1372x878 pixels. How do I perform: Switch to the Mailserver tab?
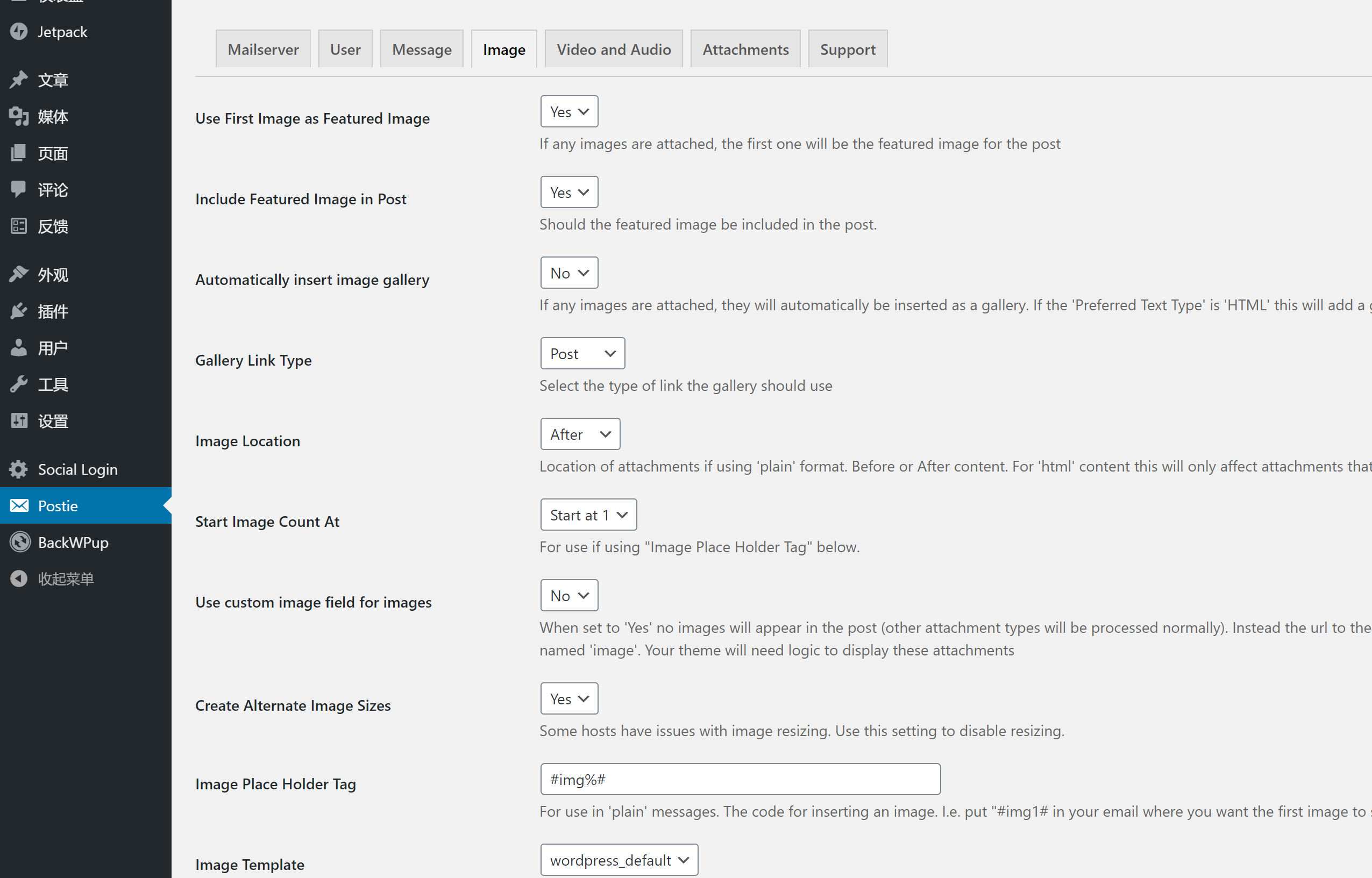tap(263, 49)
